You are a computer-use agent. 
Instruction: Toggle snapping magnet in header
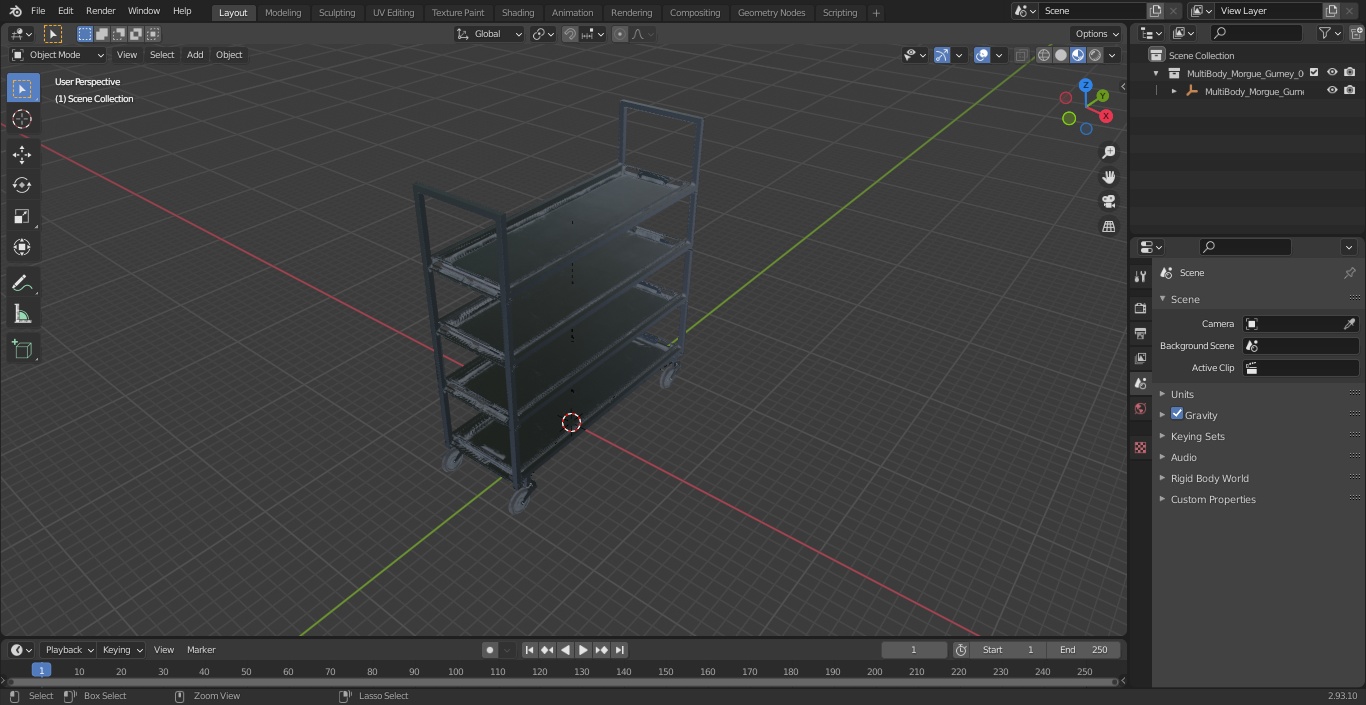570,34
